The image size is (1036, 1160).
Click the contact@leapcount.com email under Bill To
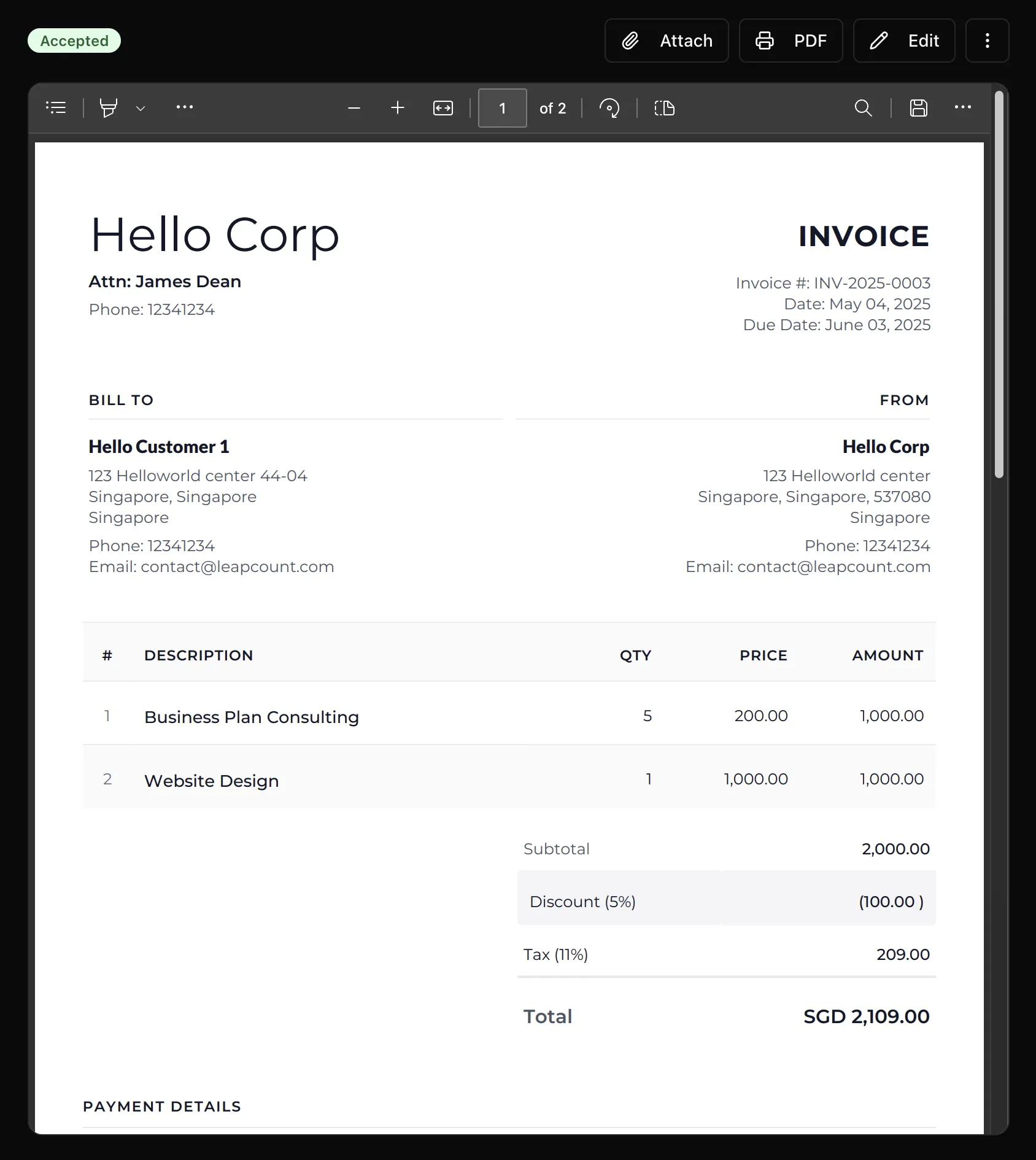(x=237, y=566)
